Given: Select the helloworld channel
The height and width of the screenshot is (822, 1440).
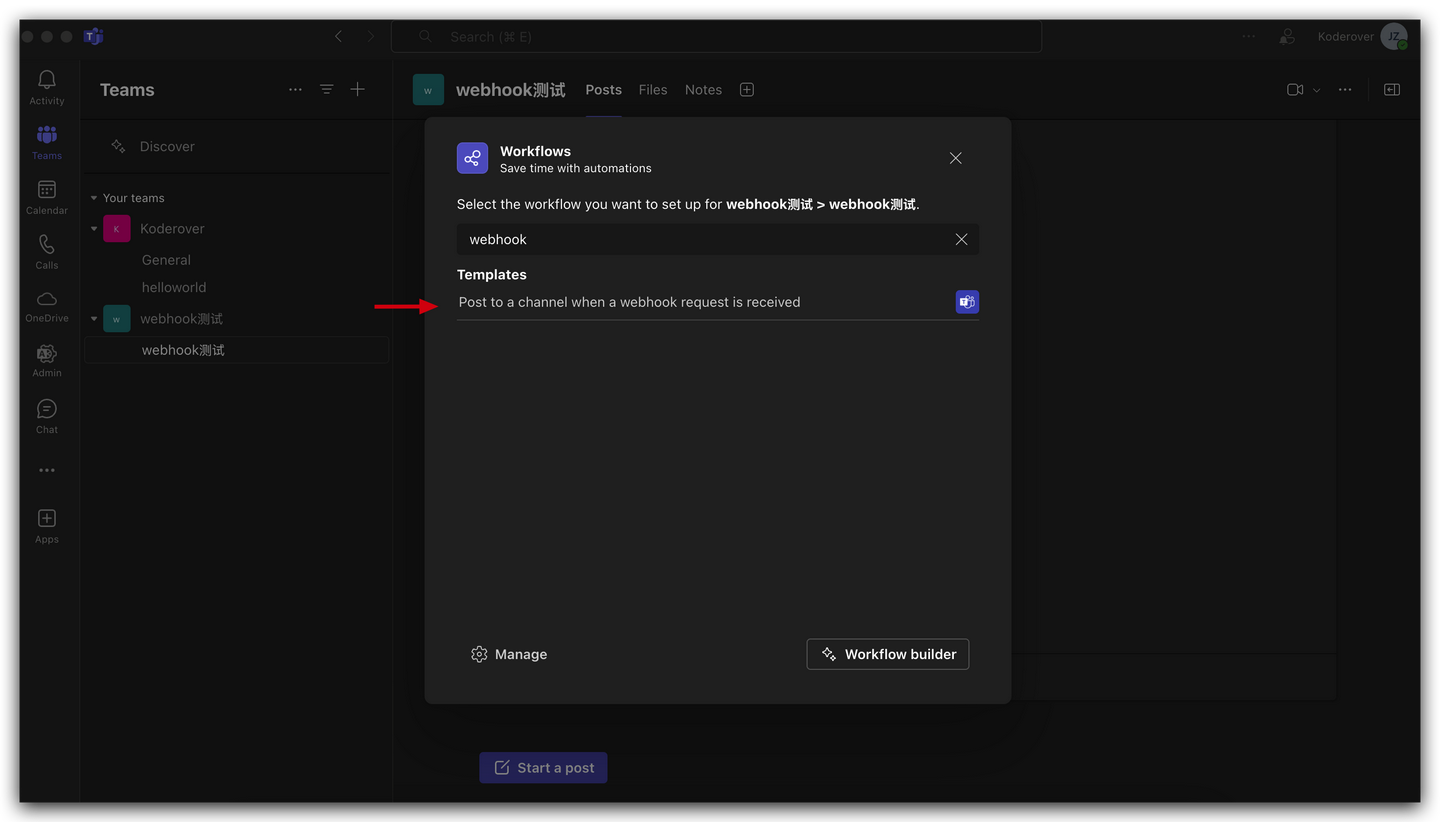Looking at the screenshot, I should 174,287.
